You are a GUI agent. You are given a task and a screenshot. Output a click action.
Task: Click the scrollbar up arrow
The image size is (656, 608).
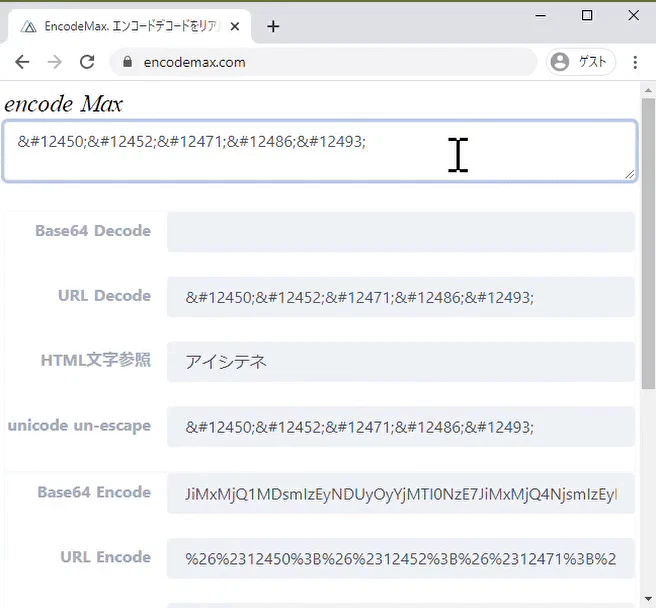coord(648,90)
